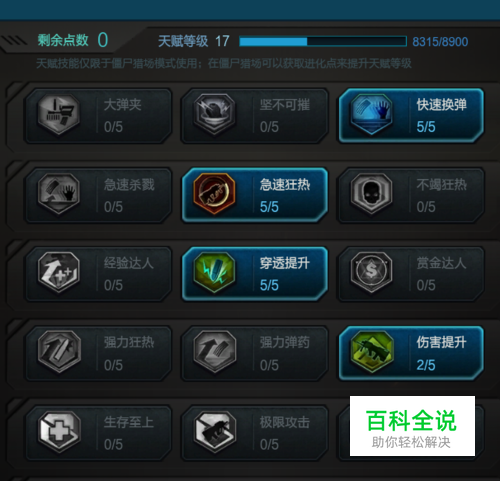Click the 经验达人 arrow plus icon

click(59, 273)
